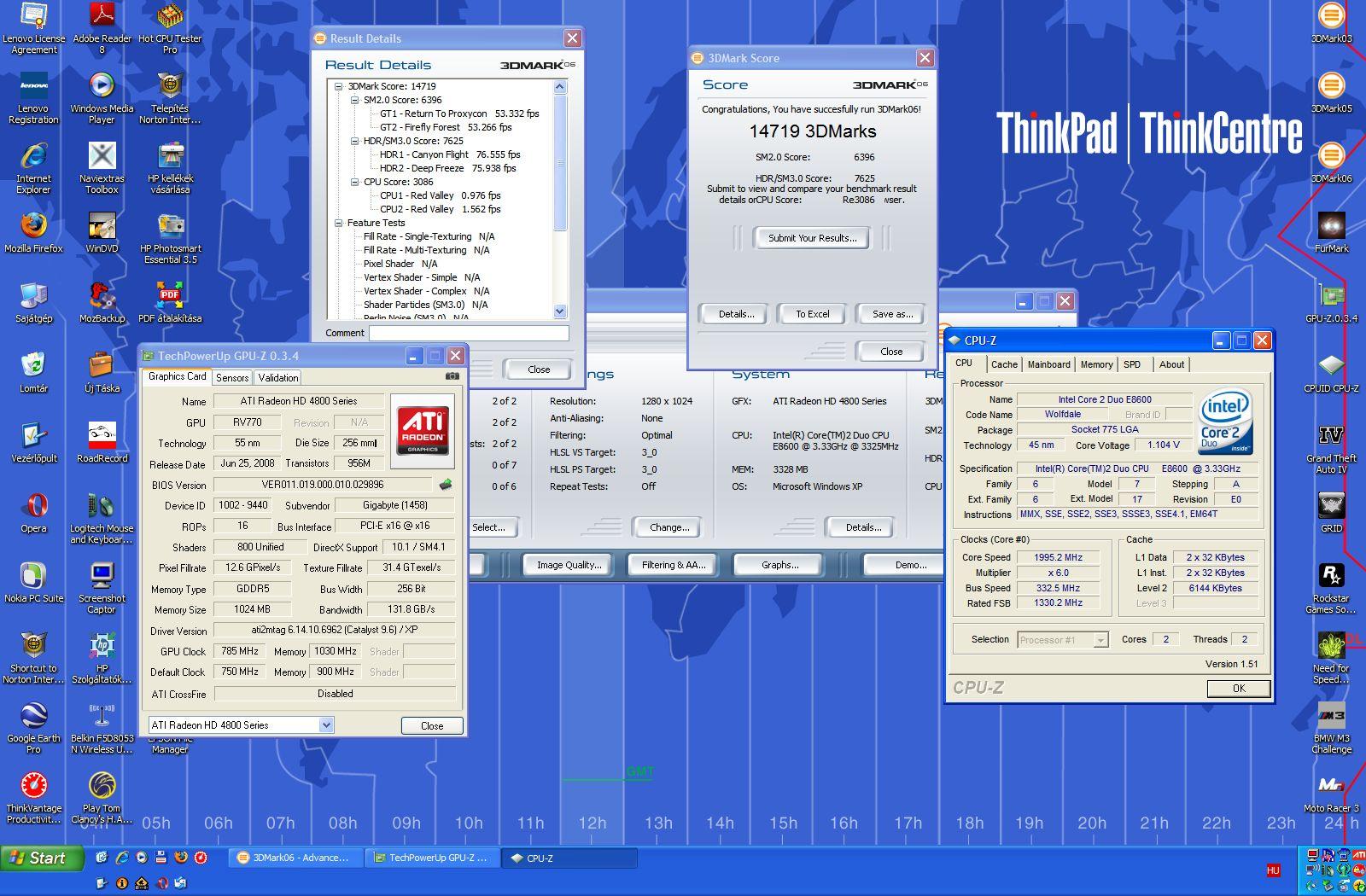Collapse the CPU Score tree node
Viewport: 1366px width, 896px height.
click(x=354, y=182)
